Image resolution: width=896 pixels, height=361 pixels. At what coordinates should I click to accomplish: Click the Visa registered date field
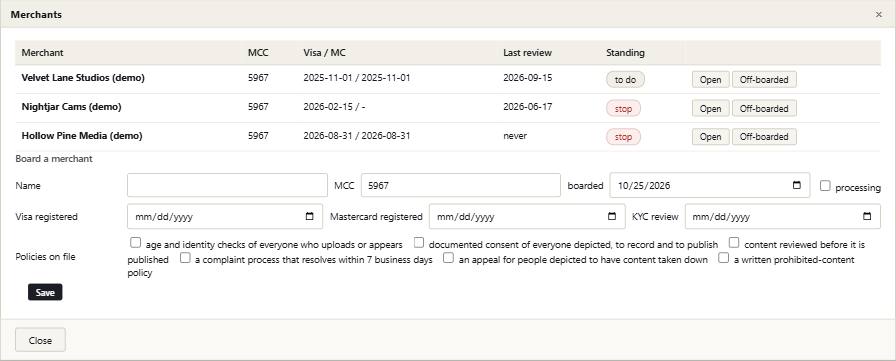[225, 216]
